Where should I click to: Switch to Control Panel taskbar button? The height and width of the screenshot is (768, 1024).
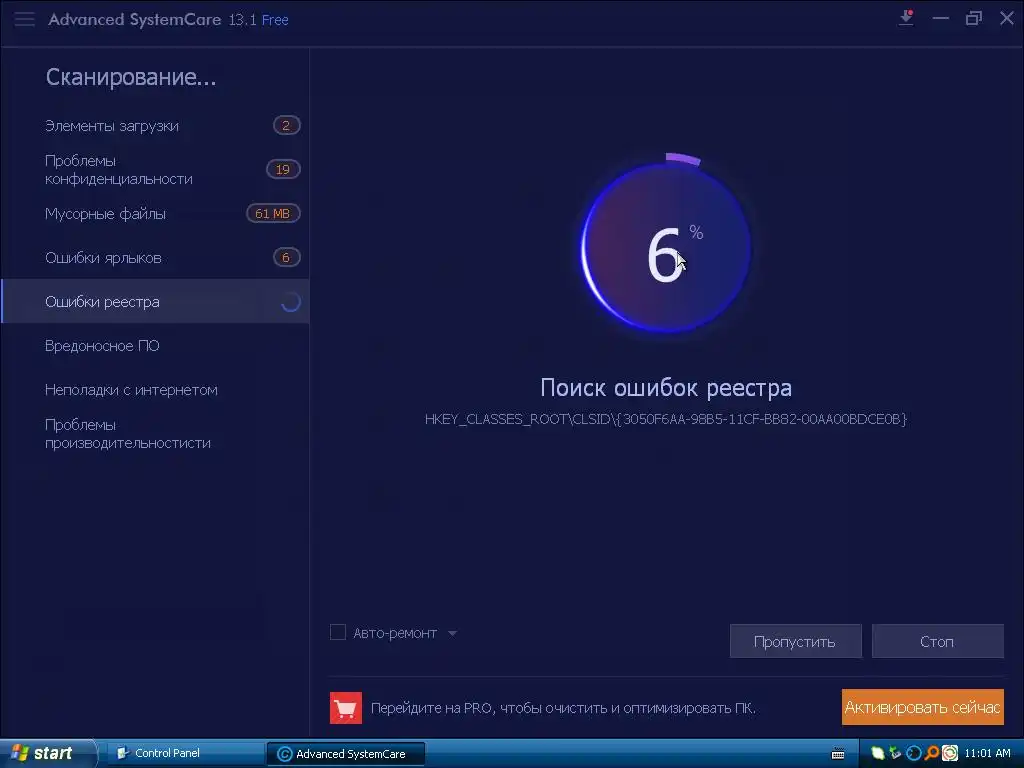coord(184,754)
